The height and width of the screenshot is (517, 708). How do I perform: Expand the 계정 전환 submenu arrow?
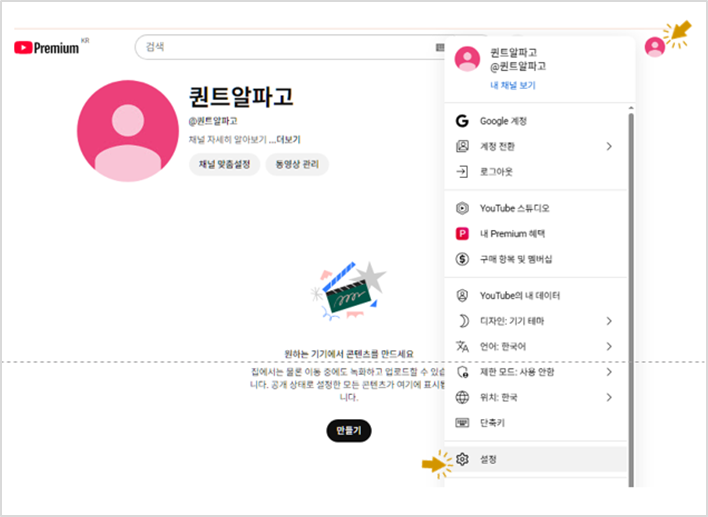tap(609, 146)
